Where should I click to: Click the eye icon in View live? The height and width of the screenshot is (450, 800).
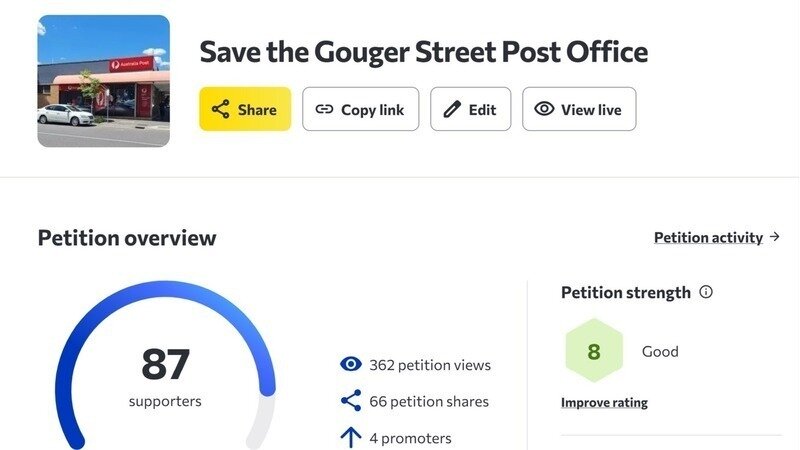544,109
